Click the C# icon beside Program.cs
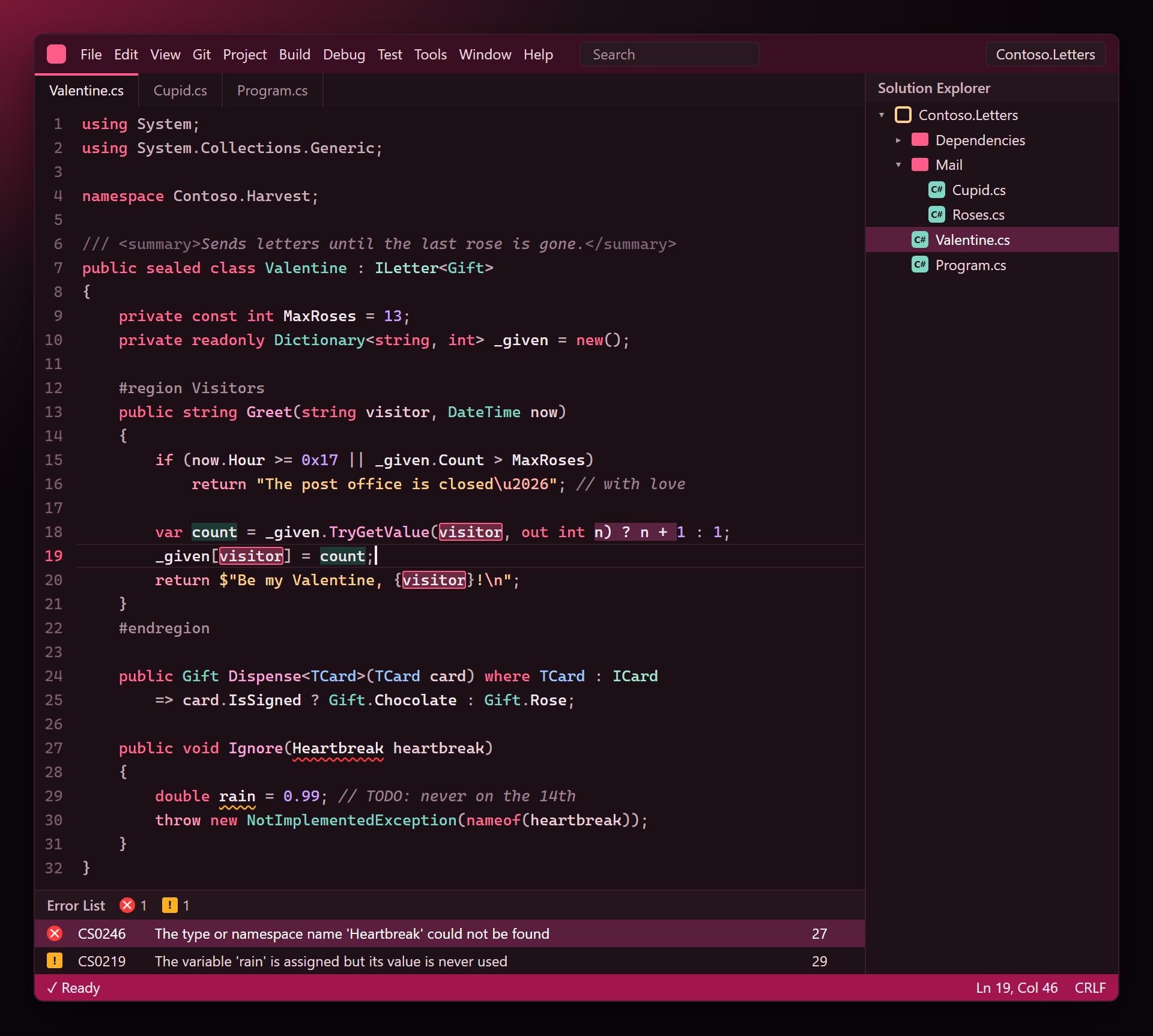The height and width of the screenshot is (1036, 1153). [x=919, y=265]
